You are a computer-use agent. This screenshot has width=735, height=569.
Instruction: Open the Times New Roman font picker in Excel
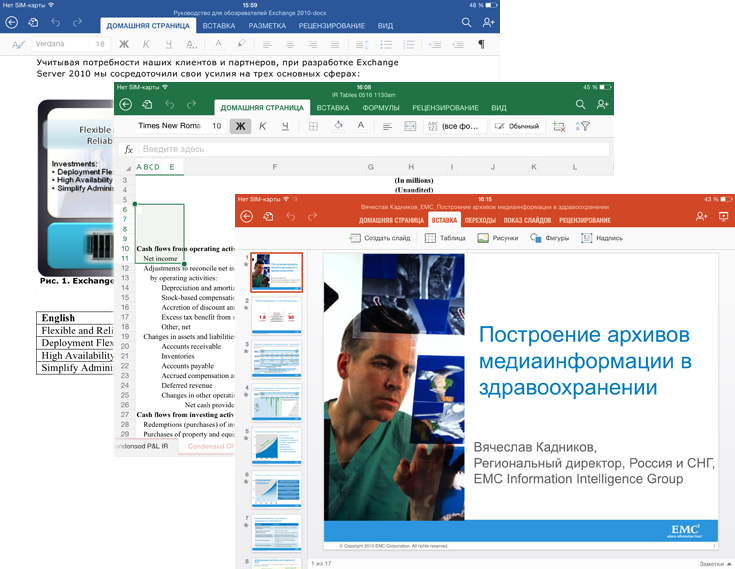(x=169, y=126)
